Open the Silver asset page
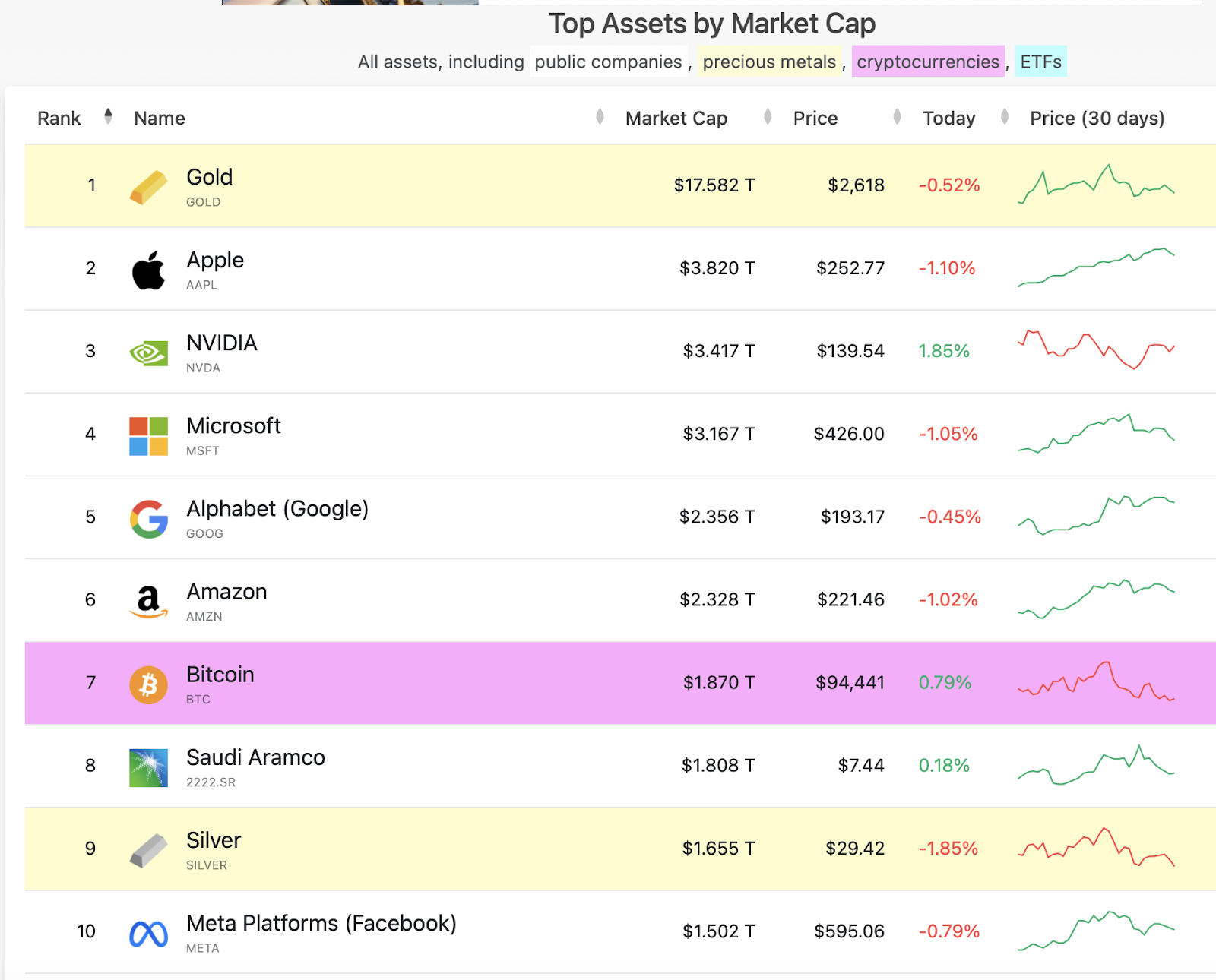The width and height of the screenshot is (1216, 980). [x=214, y=840]
